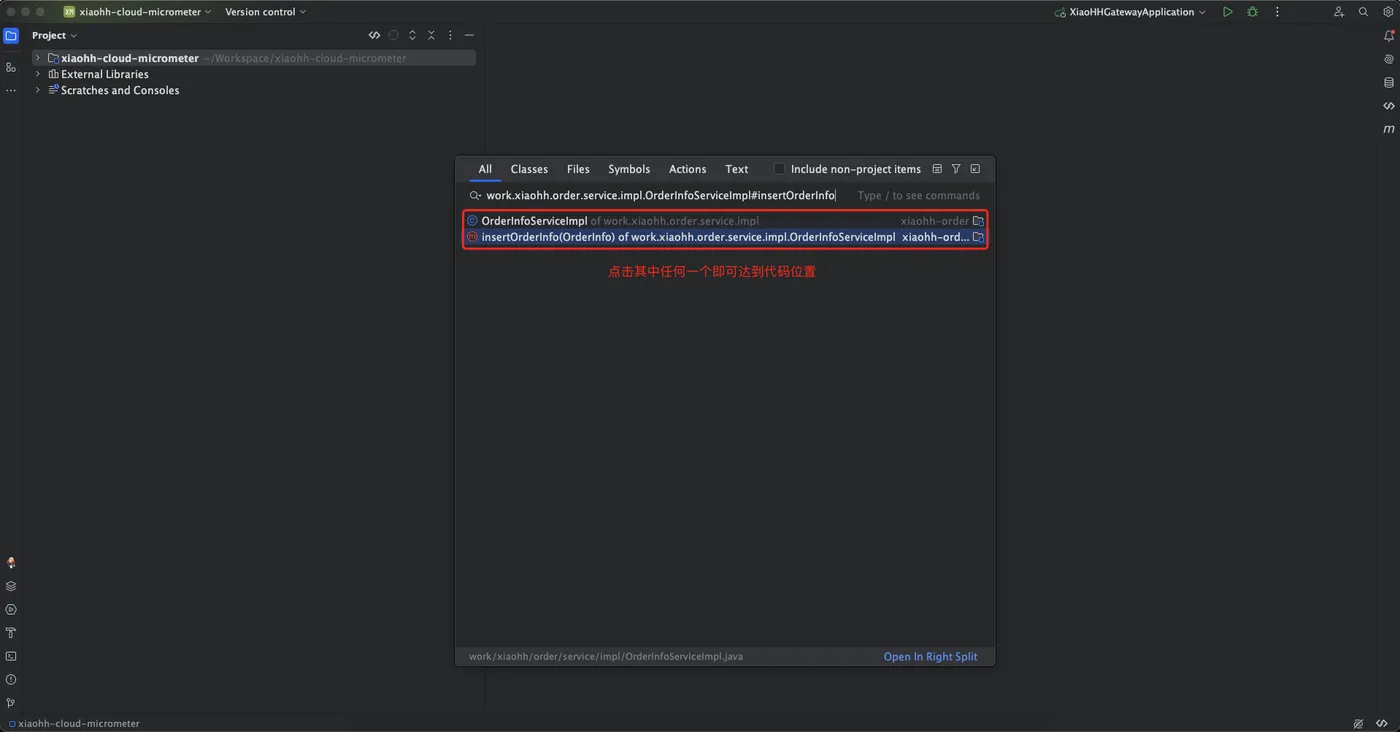Click the code-brackets icon in Project panel header

pos(374,35)
